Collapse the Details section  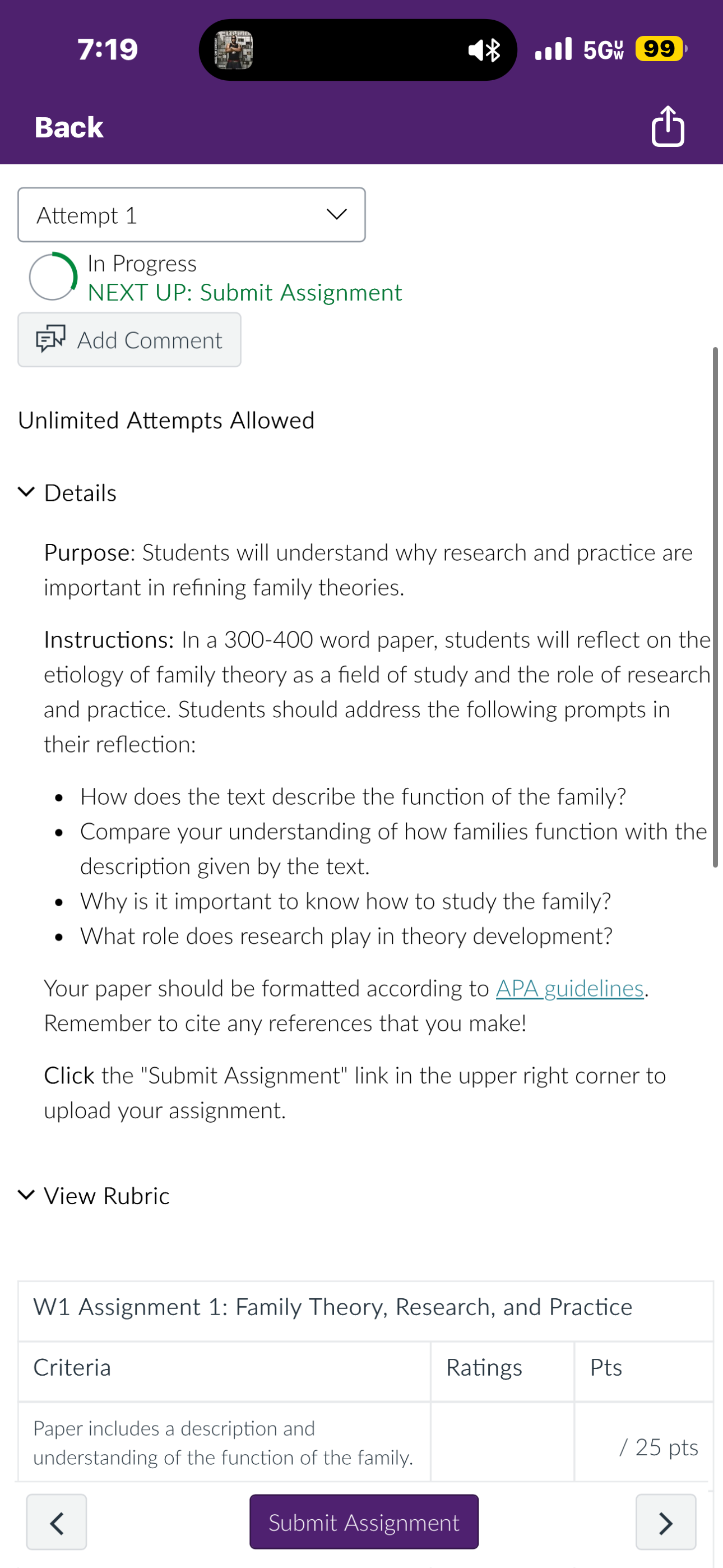[x=68, y=492]
